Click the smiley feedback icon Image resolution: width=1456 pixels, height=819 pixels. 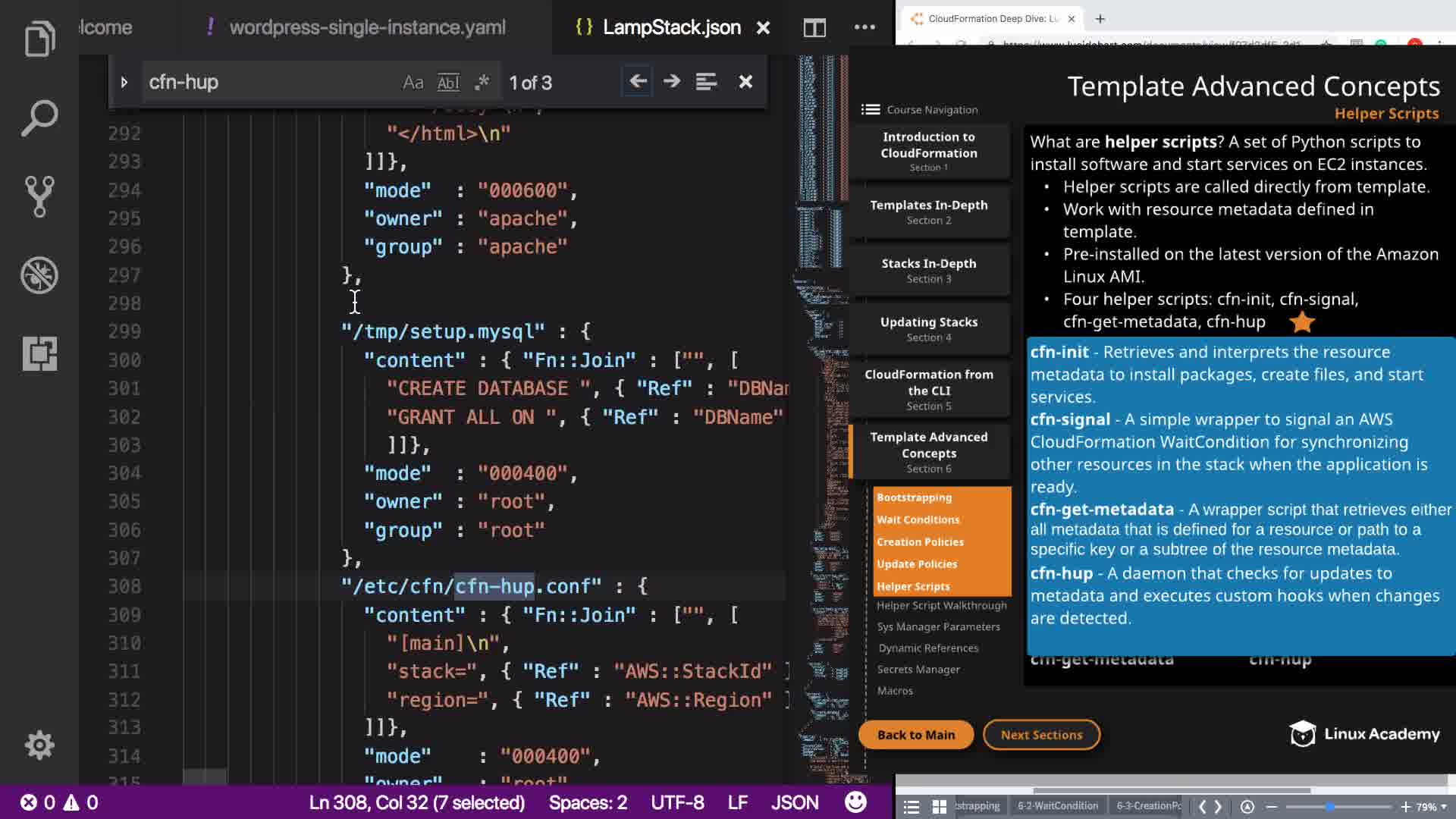(x=855, y=802)
